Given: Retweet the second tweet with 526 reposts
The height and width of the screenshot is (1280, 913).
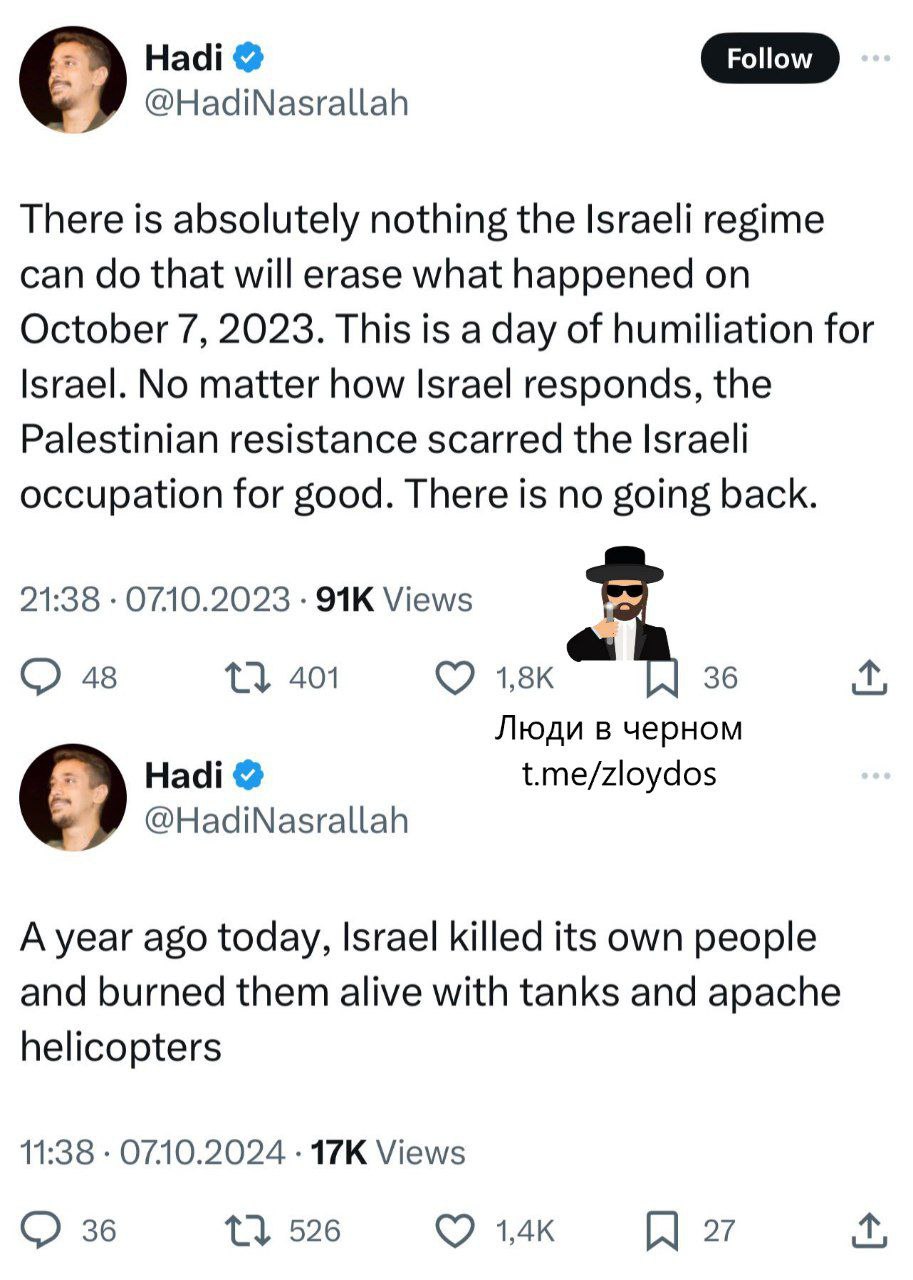Looking at the screenshot, I should (260, 1229).
